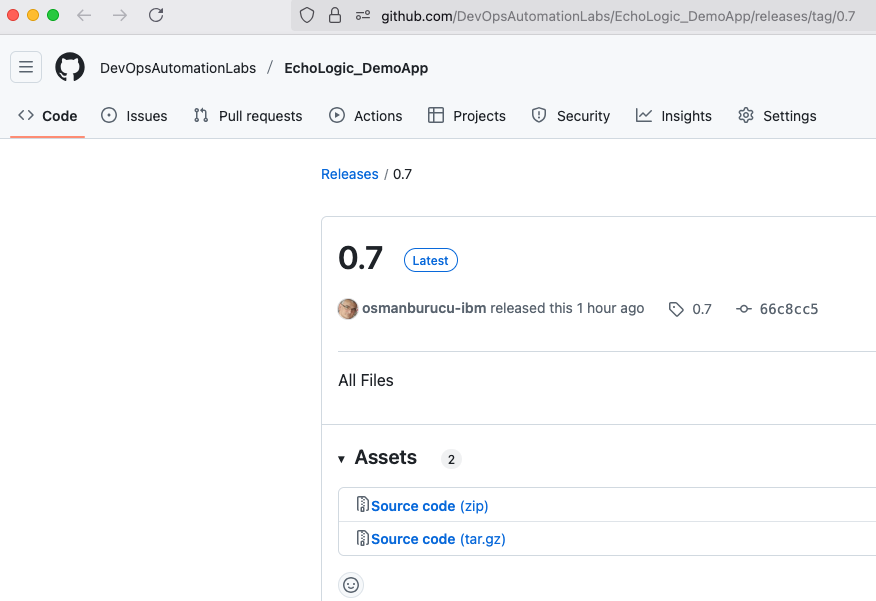This screenshot has width=876, height=601.
Task: Collapse the Assets section triangle
Action: coord(341,459)
